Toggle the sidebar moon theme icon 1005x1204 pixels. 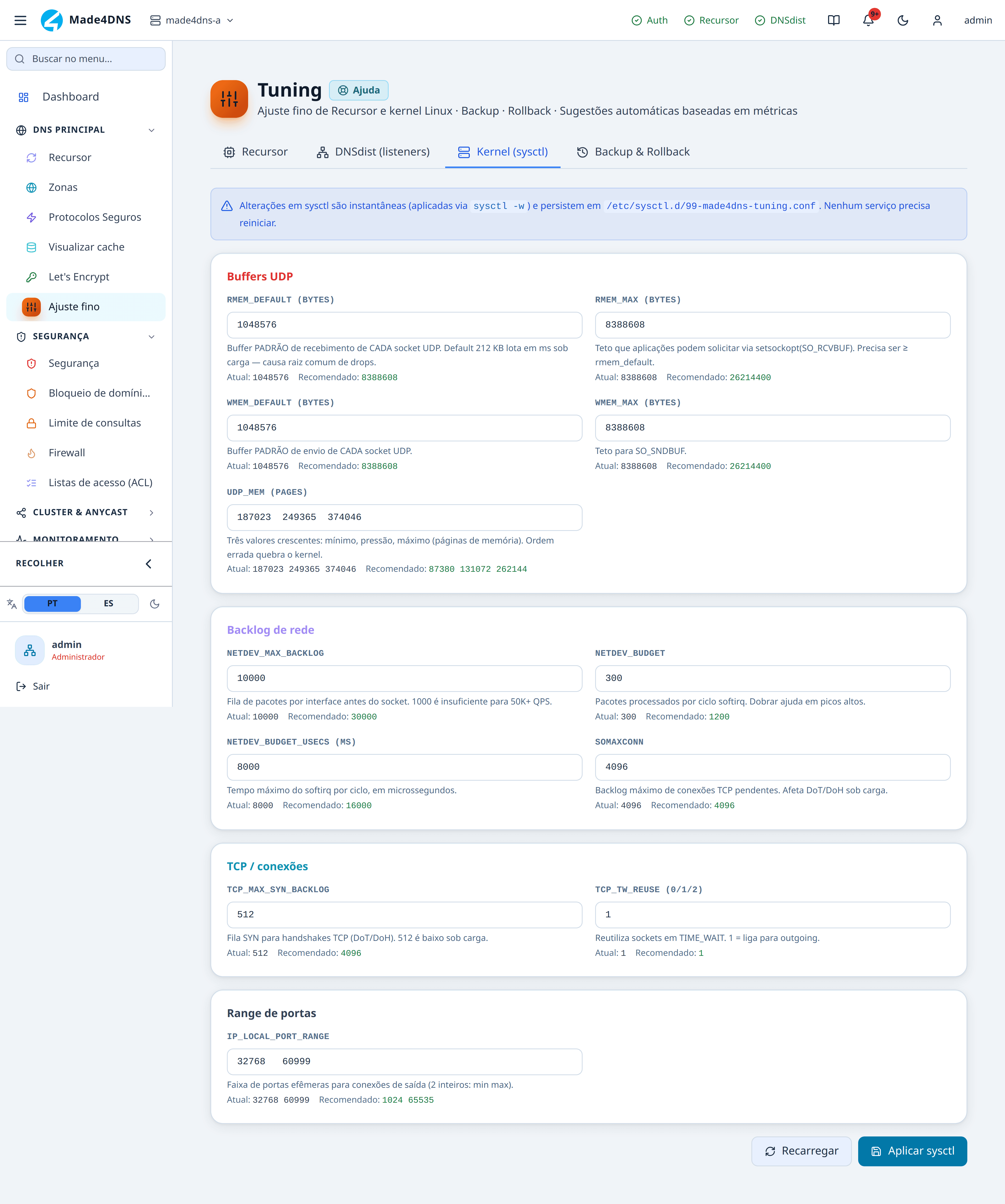pyautogui.click(x=154, y=604)
